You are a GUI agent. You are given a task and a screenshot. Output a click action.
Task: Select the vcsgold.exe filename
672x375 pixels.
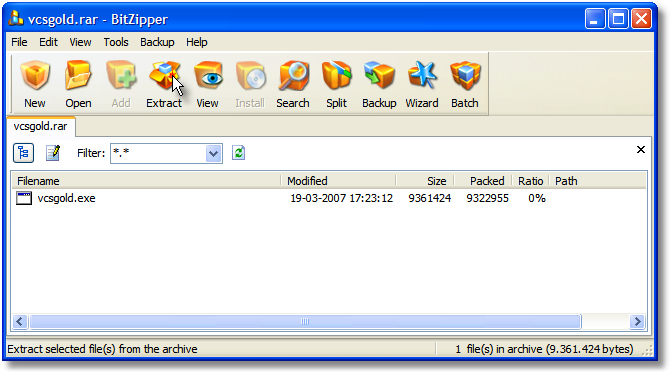[x=66, y=198]
